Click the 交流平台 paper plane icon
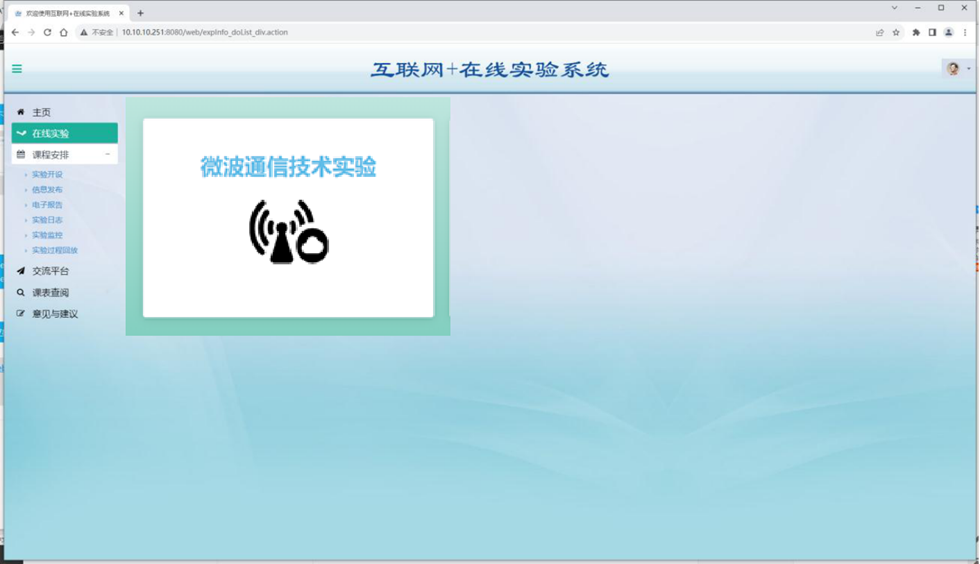This screenshot has height=564, width=980. (x=21, y=271)
